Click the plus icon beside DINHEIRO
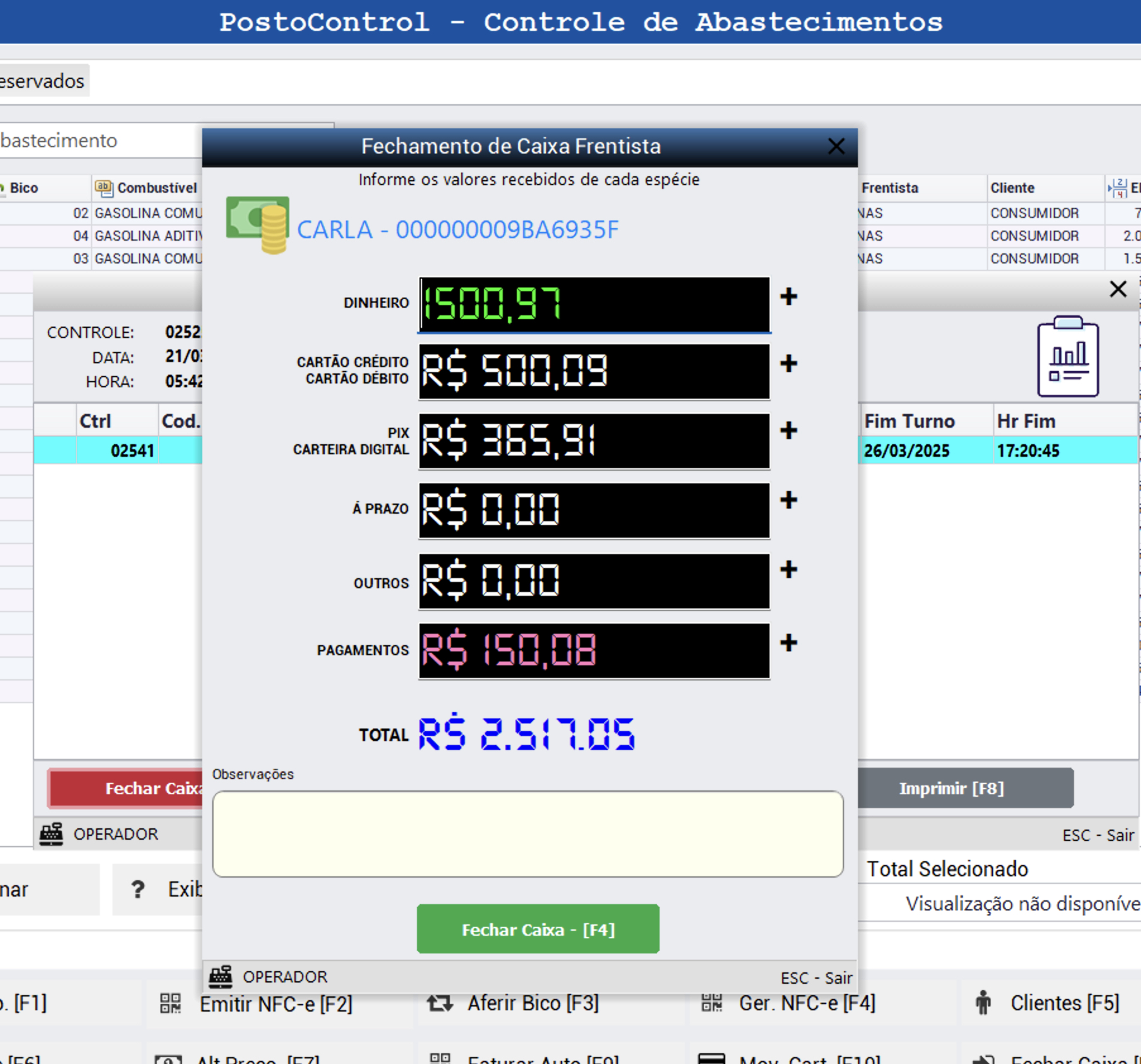The width and height of the screenshot is (1141, 1064). click(788, 296)
